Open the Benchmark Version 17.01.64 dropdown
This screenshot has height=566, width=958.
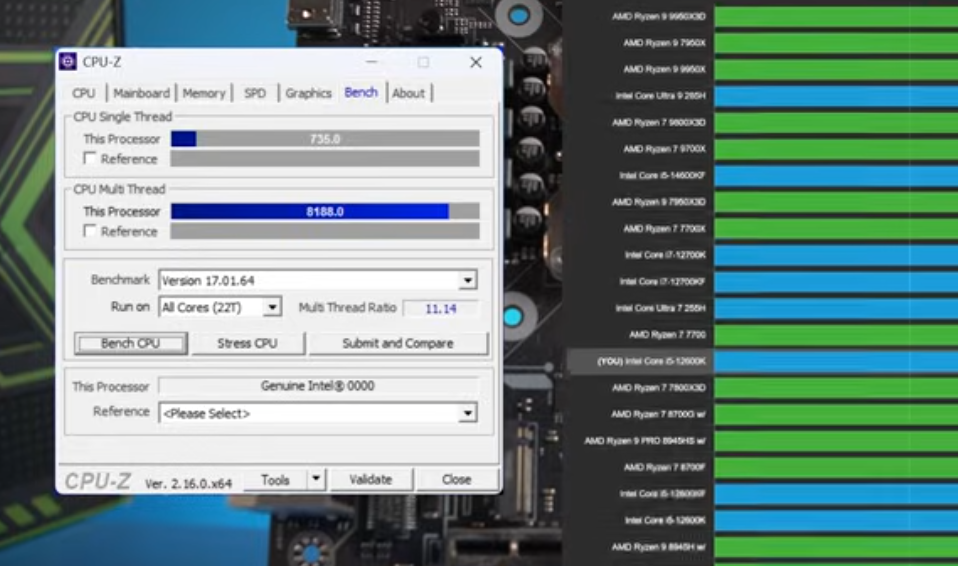(x=468, y=281)
